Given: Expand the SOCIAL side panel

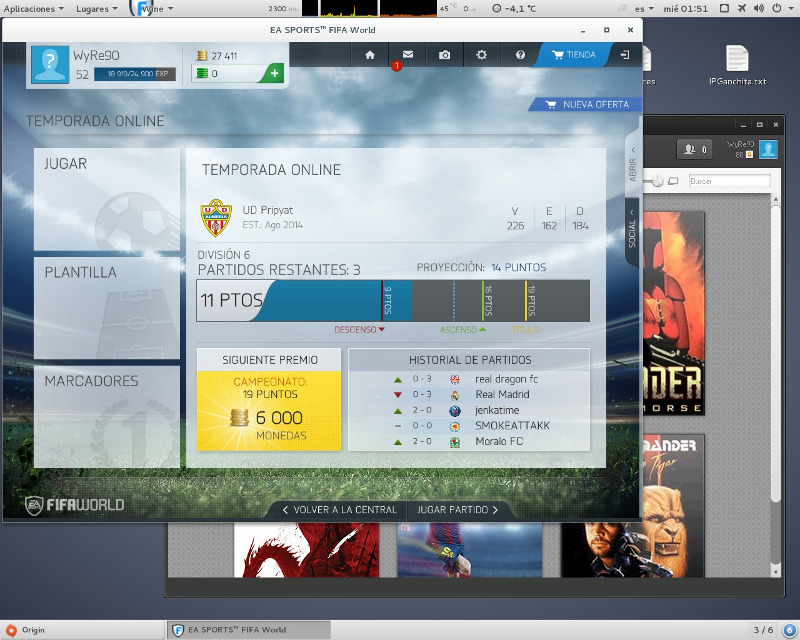Looking at the screenshot, I should point(633,230).
